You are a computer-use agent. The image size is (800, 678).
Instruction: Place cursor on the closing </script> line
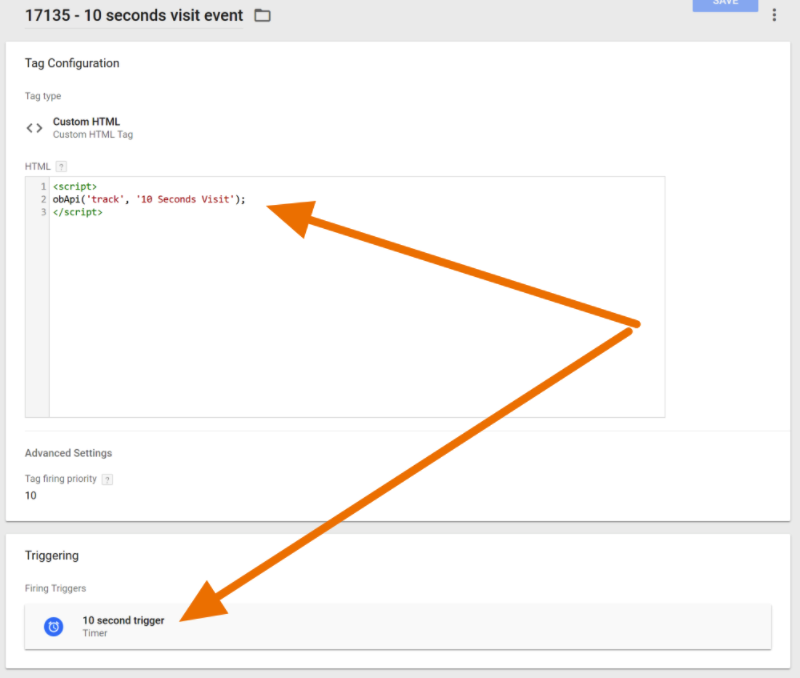point(77,212)
